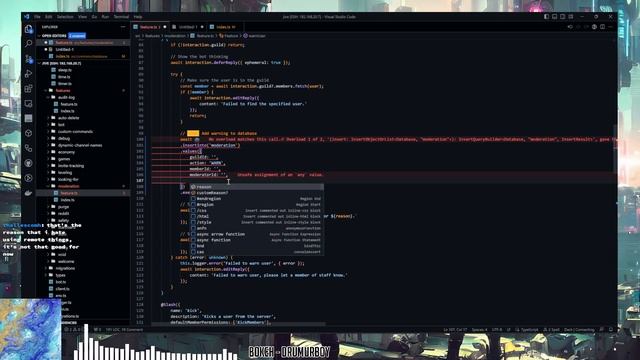Image resolution: width=640 pixels, height=360 pixels.
Task: Choose '#endregion' snippet suggestion
Action: 256,199
